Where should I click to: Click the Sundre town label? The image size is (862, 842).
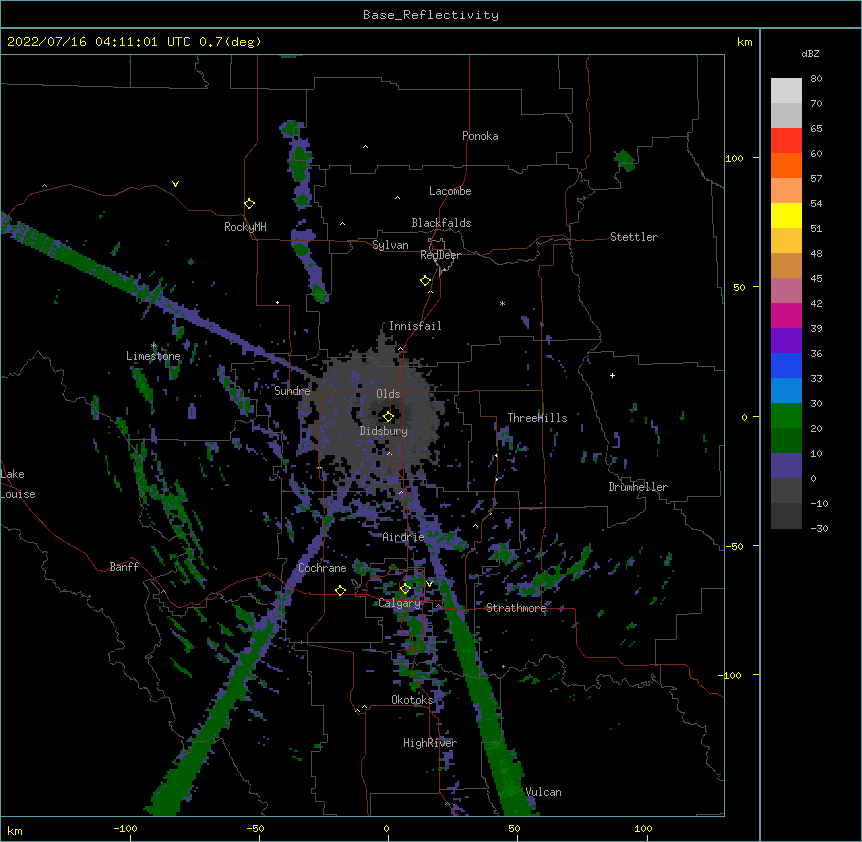coord(292,391)
